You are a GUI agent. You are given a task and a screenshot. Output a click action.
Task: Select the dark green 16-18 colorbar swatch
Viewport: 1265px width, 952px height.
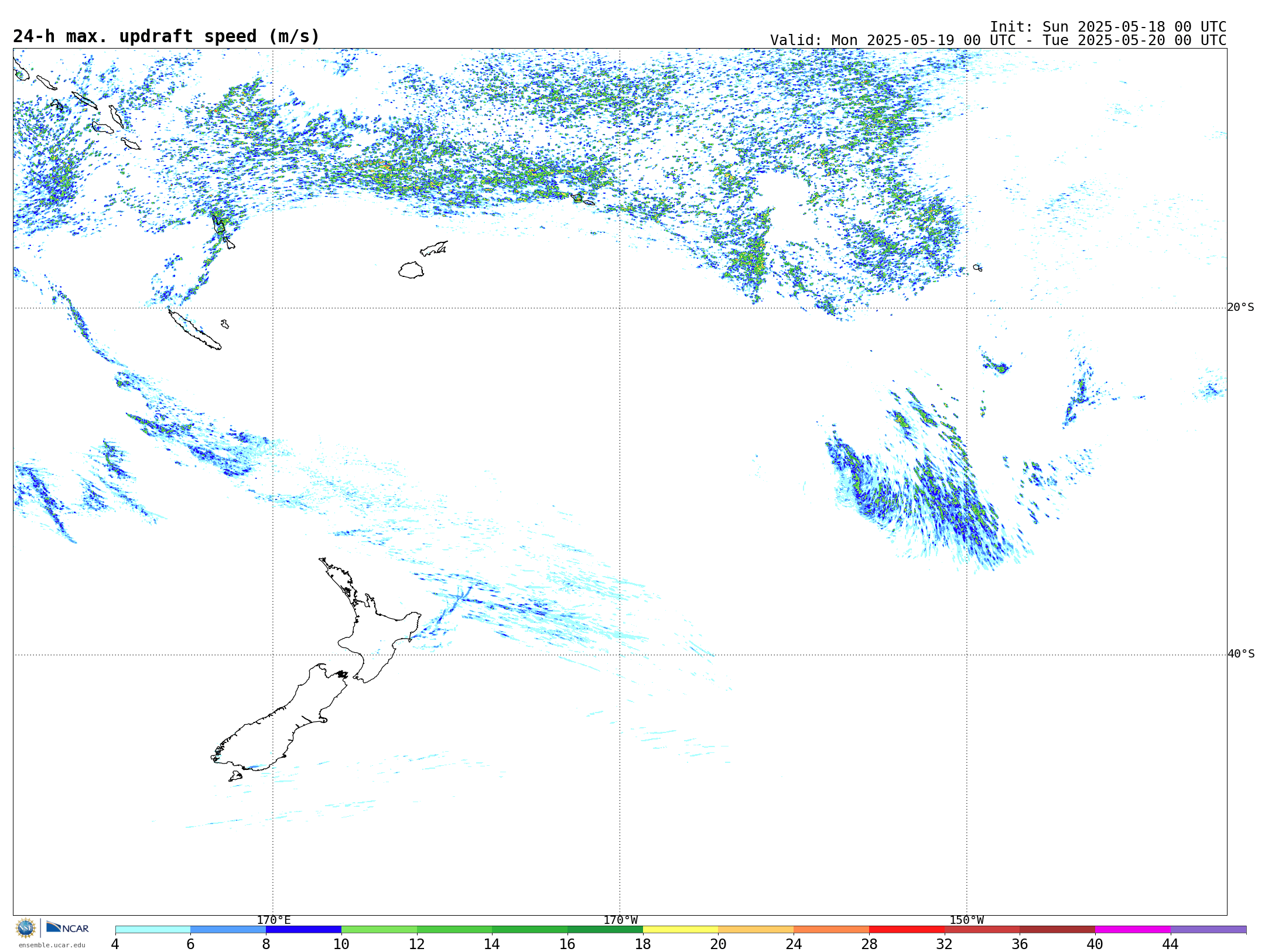(605, 930)
